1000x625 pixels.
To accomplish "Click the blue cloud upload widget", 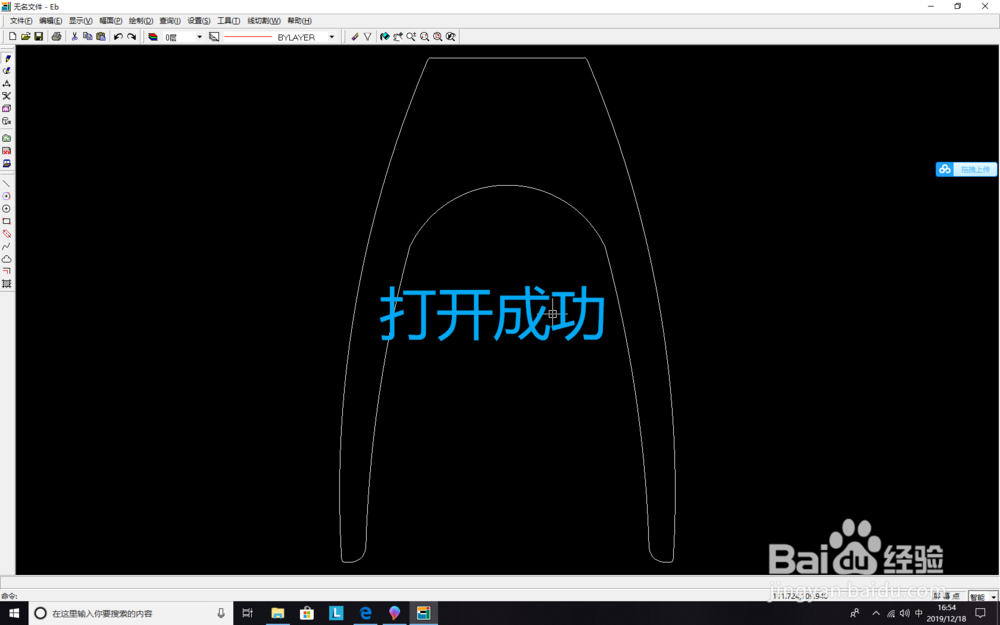I will (x=966, y=169).
